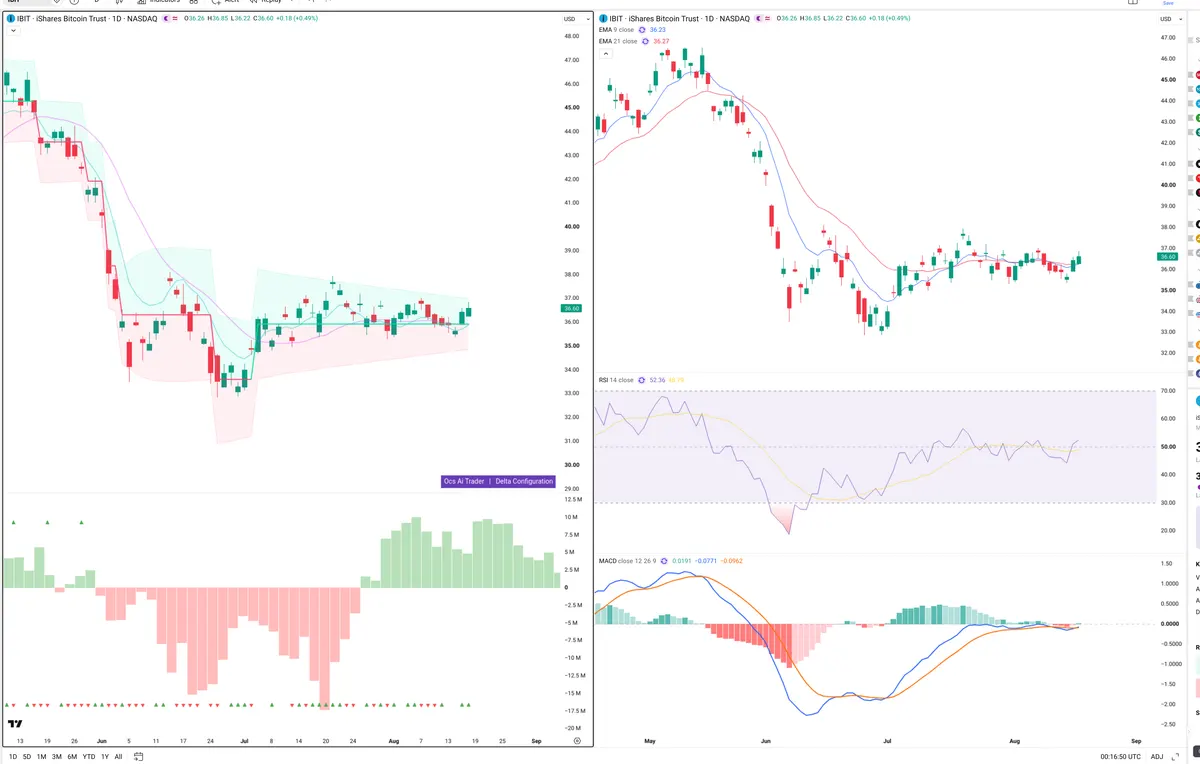
Task: Click the EMA 9 close indicator label
Action: tap(617, 30)
